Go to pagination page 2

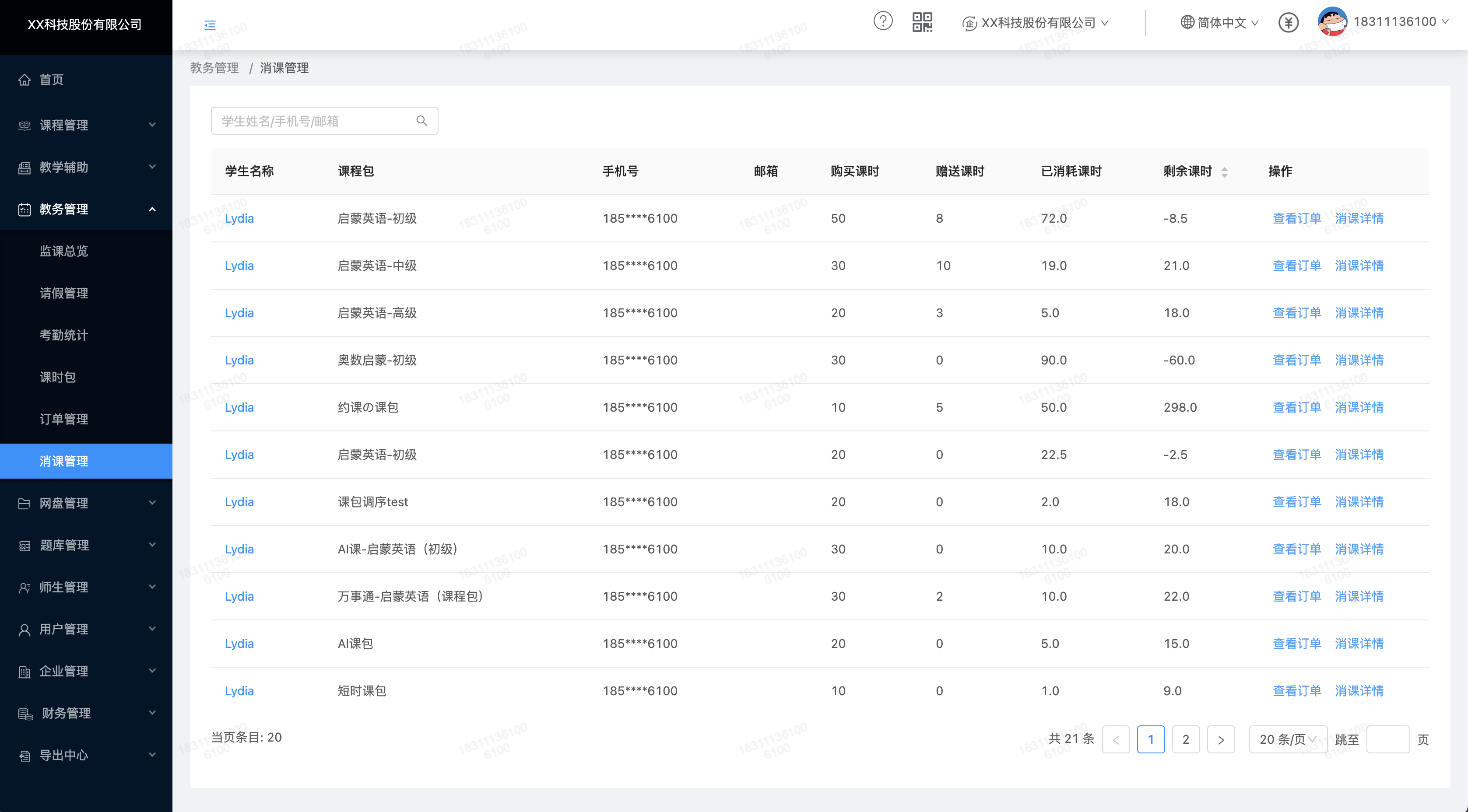pyautogui.click(x=1185, y=740)
